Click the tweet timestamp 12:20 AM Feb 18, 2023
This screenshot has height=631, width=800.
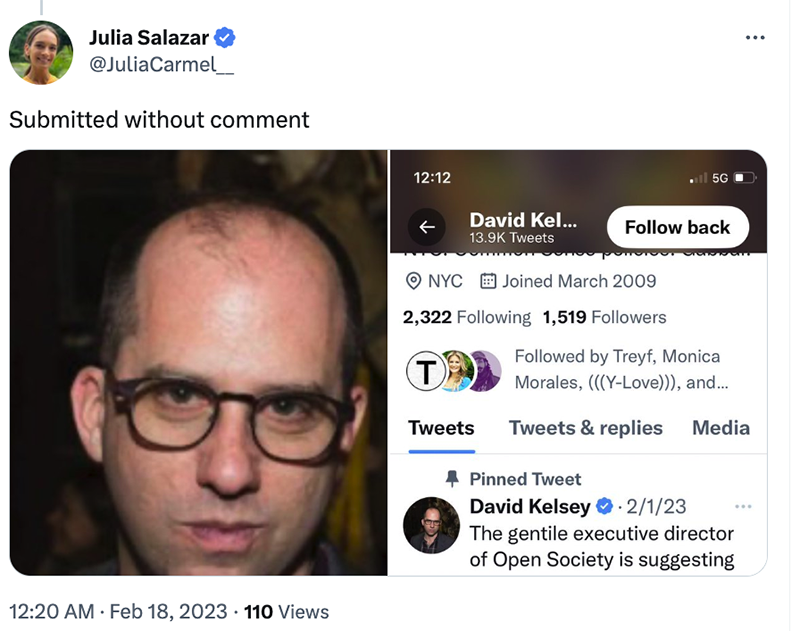[117, 611]
